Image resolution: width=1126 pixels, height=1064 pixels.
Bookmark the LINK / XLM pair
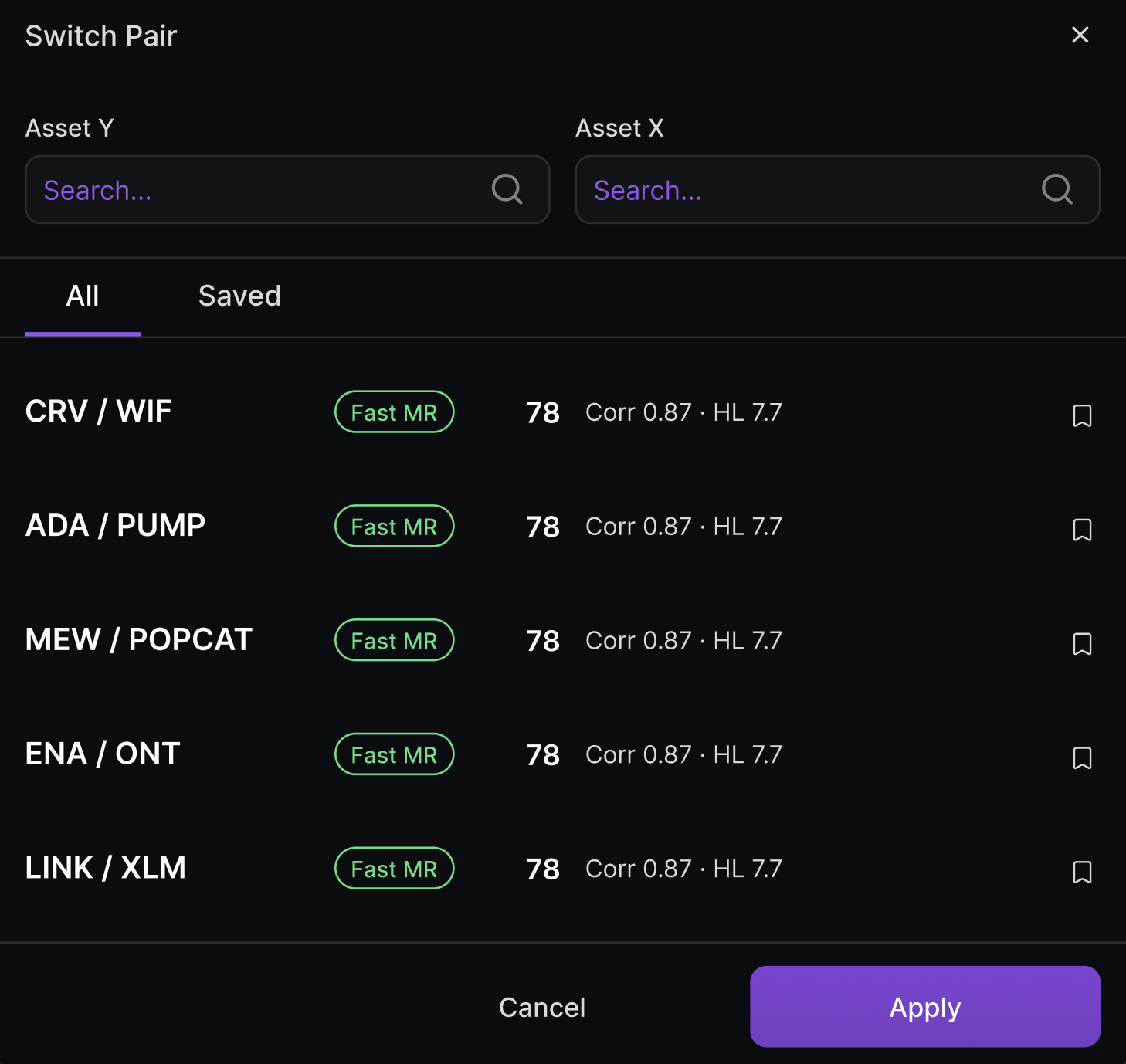click(x=1082, y=872)
